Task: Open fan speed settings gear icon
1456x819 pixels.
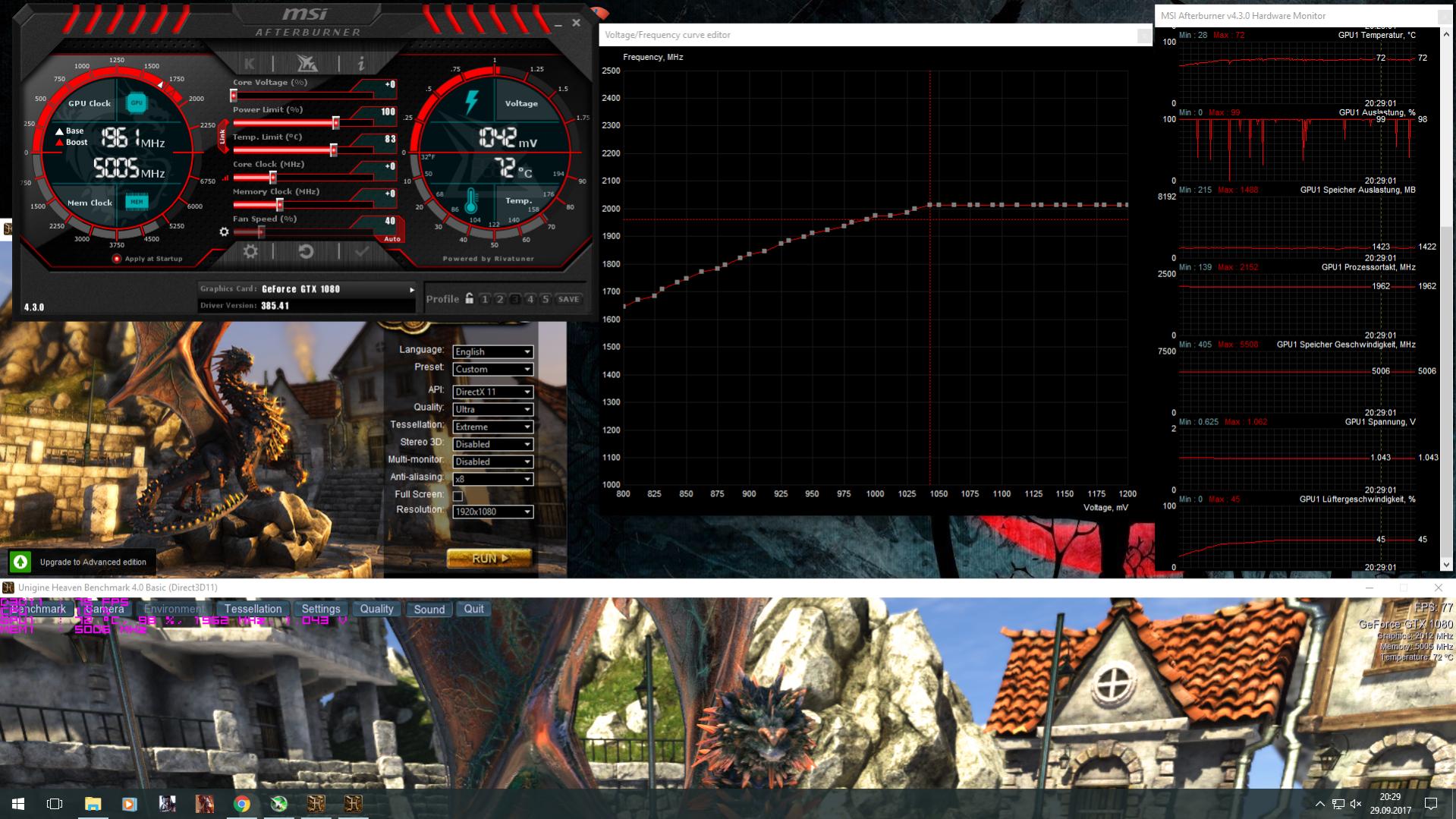Action: [224, 232]
